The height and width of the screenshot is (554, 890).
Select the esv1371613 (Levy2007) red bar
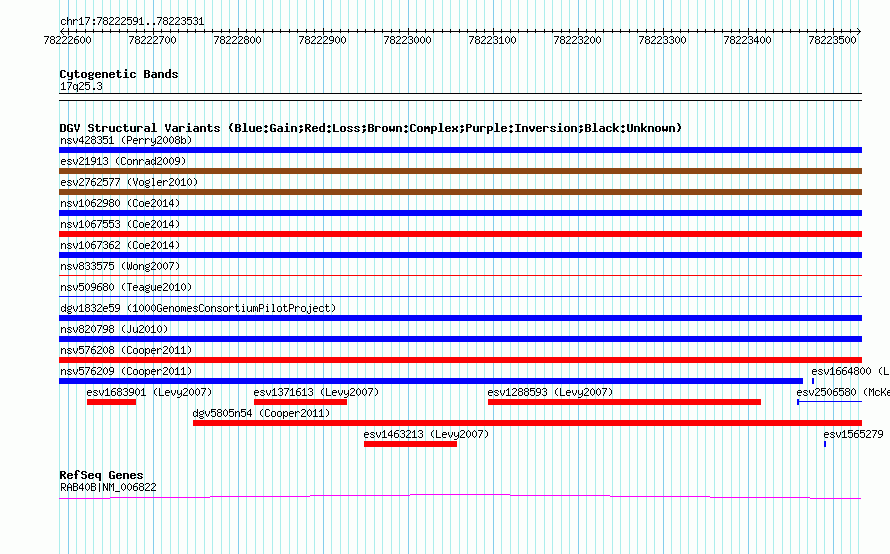[300, 402]
